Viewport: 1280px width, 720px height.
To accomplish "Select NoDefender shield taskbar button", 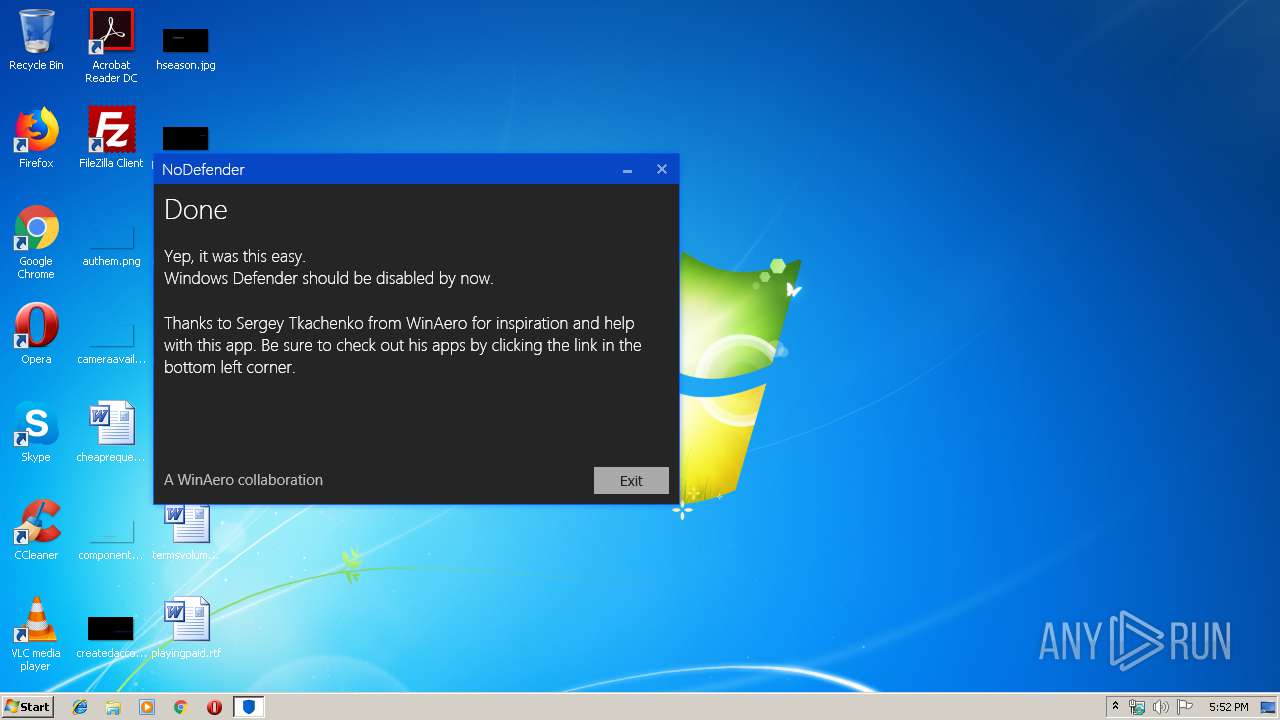I will (x=249, y=707).
